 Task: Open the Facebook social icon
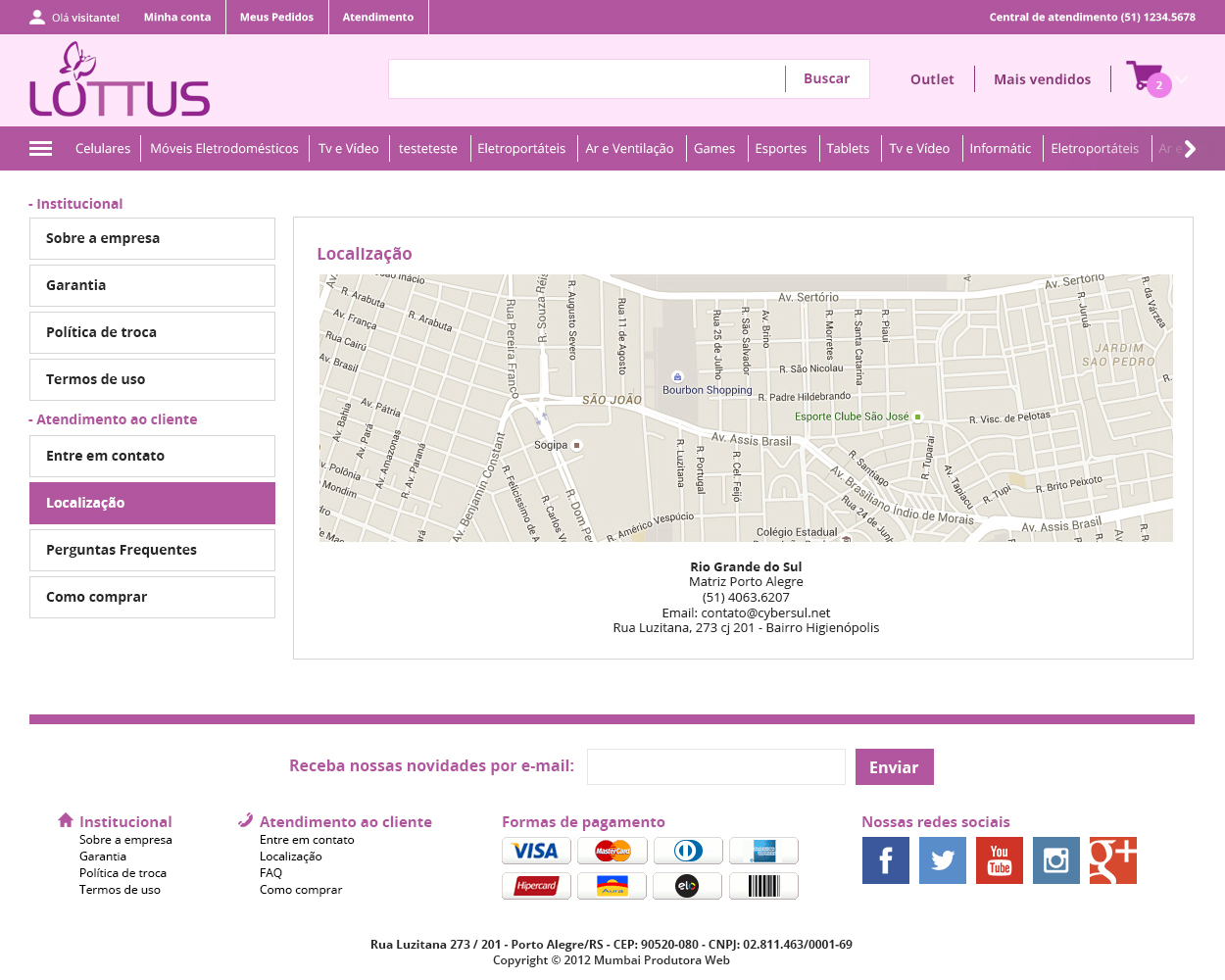pos(885,860)
